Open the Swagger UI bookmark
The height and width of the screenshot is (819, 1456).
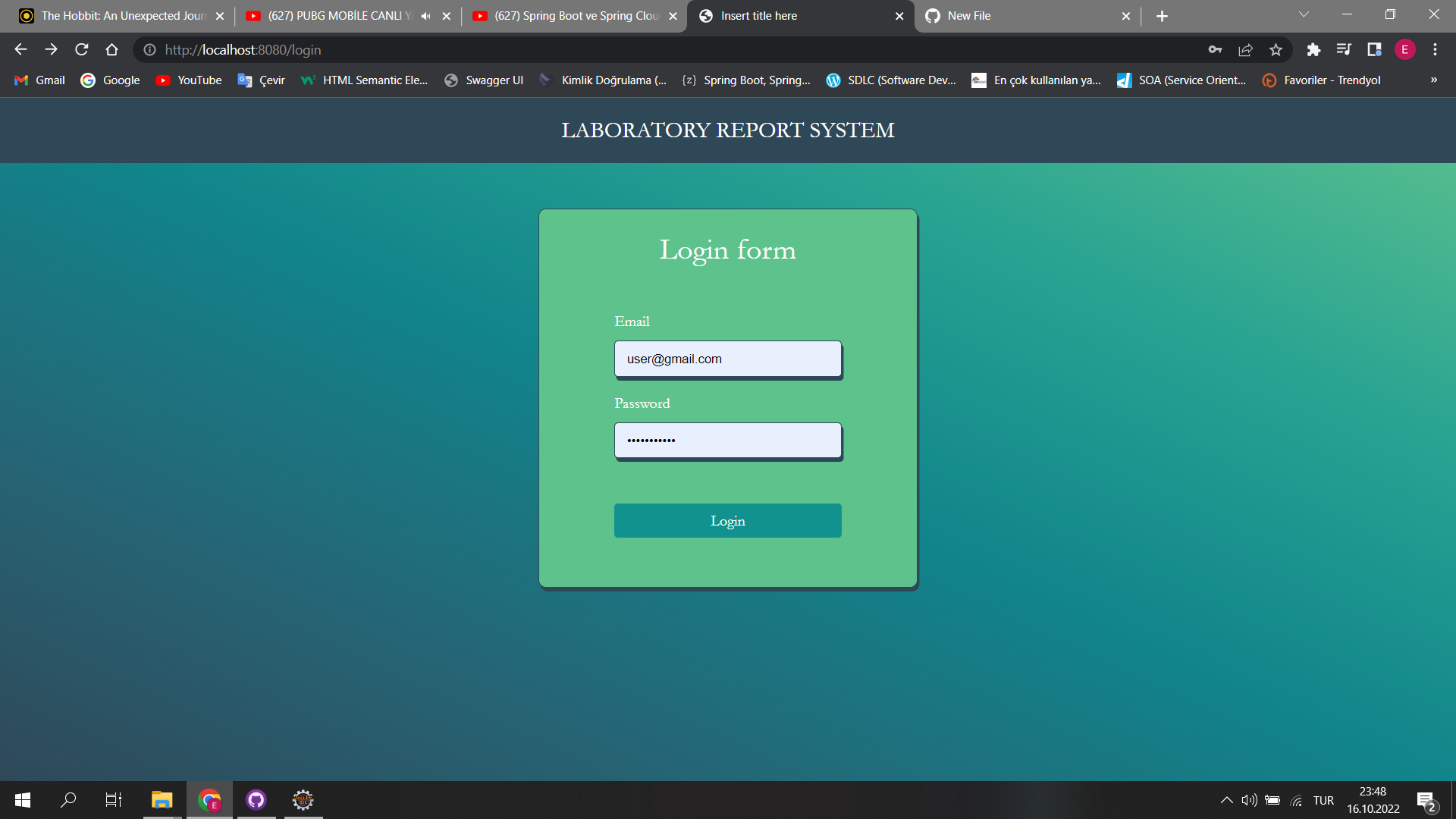tap(484, 80)
